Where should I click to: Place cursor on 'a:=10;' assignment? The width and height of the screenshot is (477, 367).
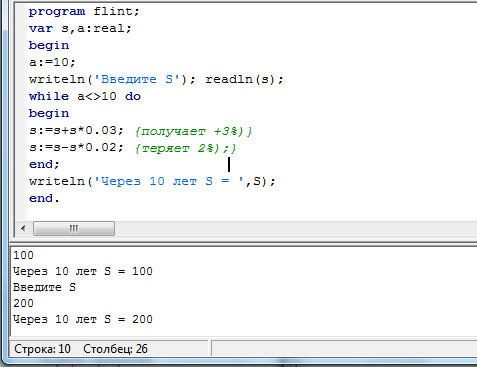[x=52, y=62]
